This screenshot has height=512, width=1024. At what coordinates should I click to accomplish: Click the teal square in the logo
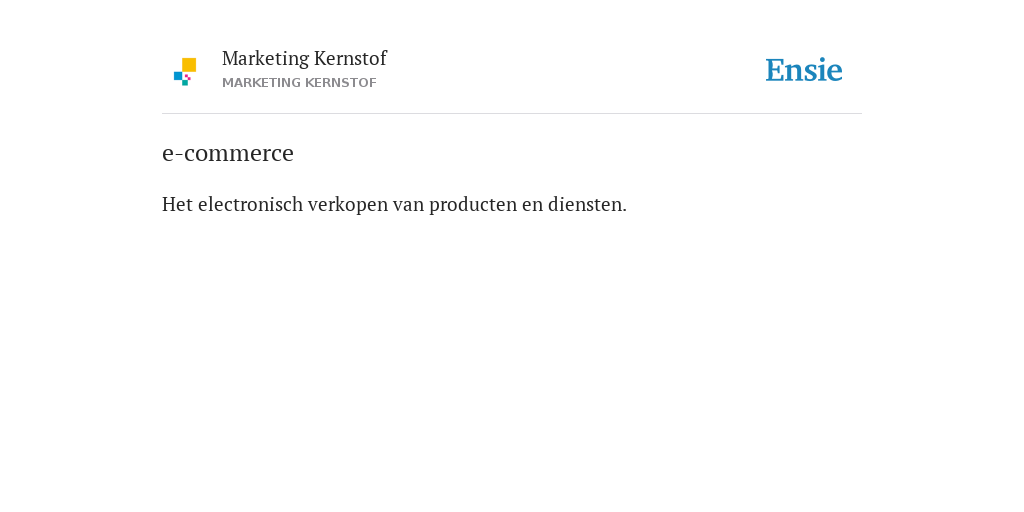pyautogui.click(x=185, y=83)
